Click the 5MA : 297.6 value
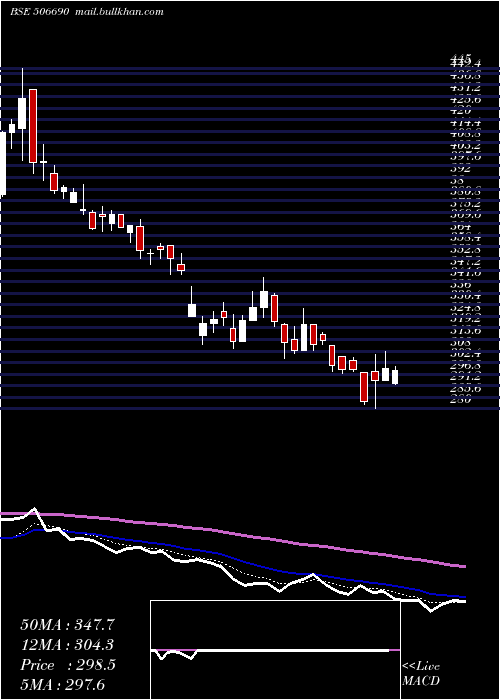 (63, 685)
